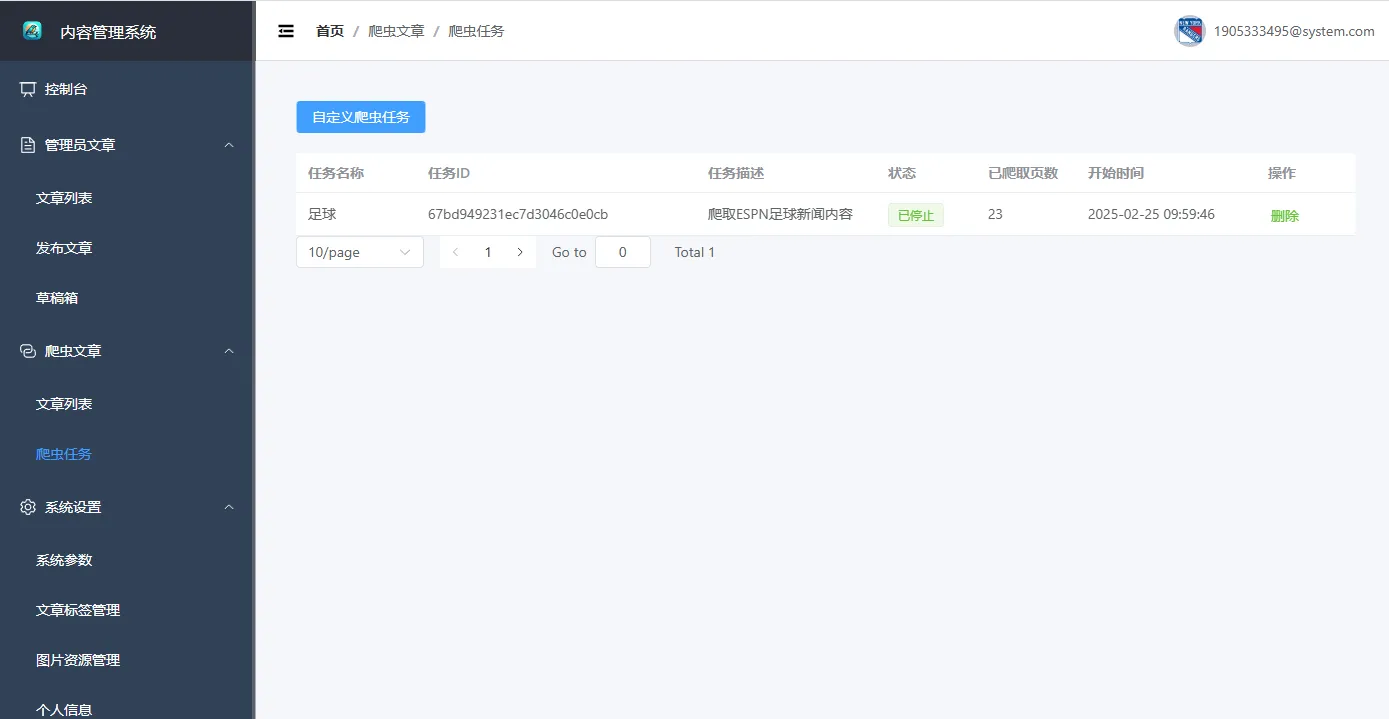Collapse the 爬虫文章 menu chevron
1389x719 pixels.
tap(229, 351)
